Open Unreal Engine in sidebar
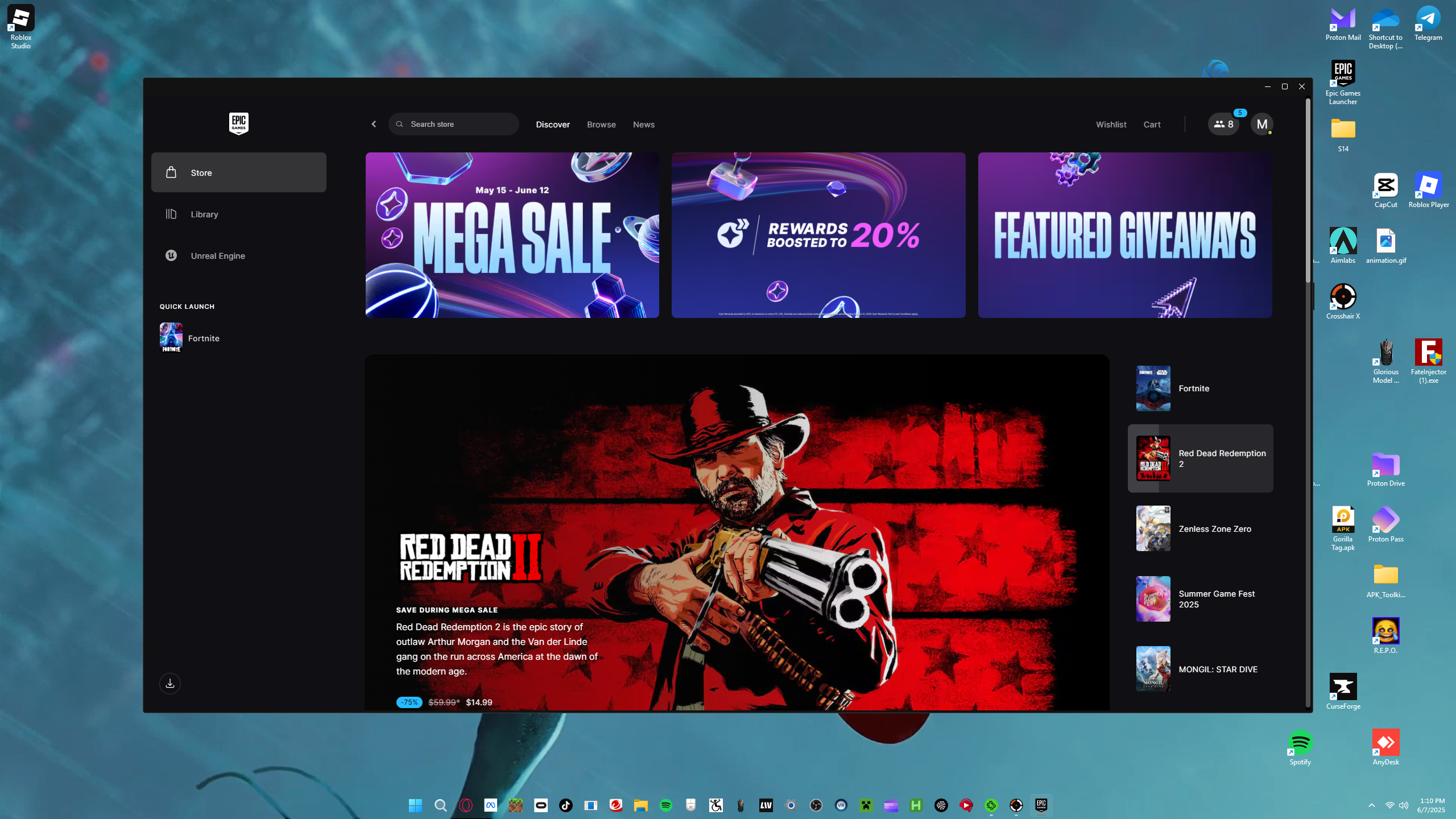The image size is (1456, 819). tap(217, 256)
